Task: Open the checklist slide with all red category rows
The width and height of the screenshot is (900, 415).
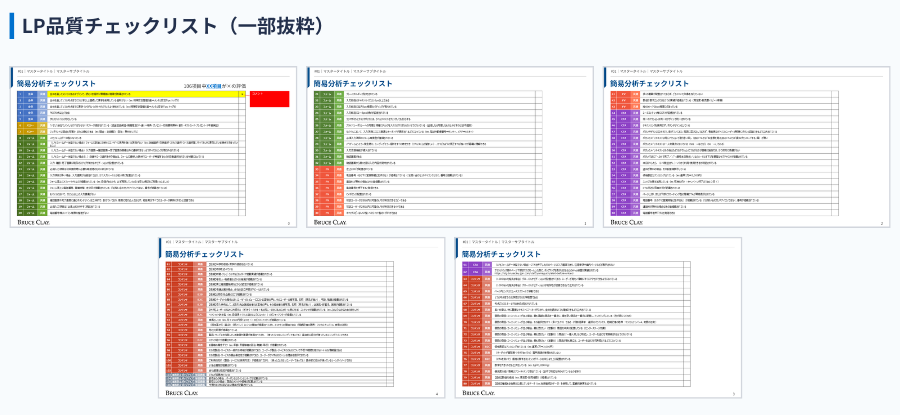Action: [301, 317]
